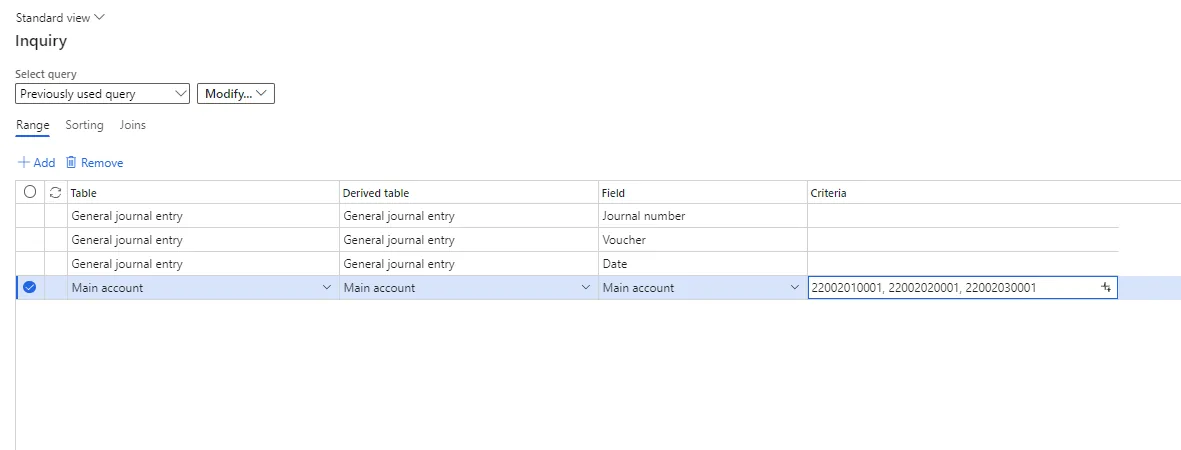Click Derived table cell in Journal number row
Image resolution: width=1181 pixels, height=450 pixels.
[468, 216]
